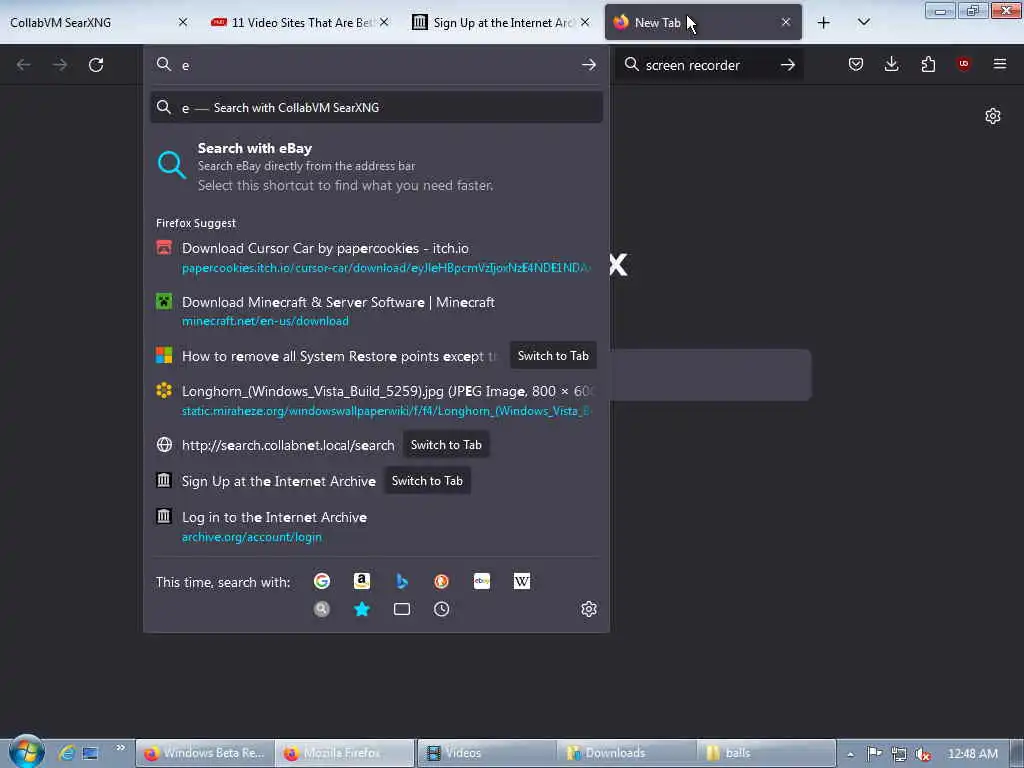The image size is (1024, 768).
Task: Open the Videos taskbar window
Action: point(486,753)
